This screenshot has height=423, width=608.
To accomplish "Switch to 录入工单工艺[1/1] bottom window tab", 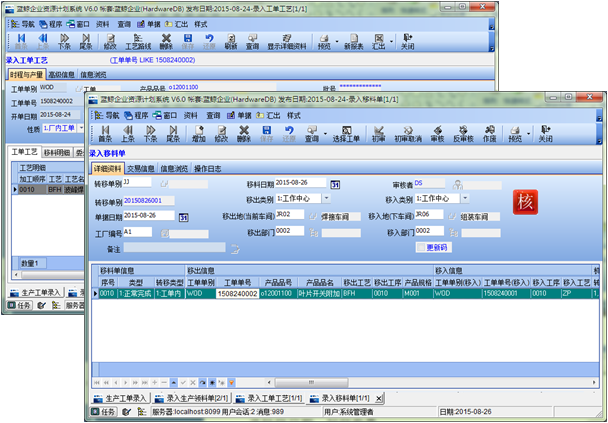I will pyautogui.click(x=269, y=398).
